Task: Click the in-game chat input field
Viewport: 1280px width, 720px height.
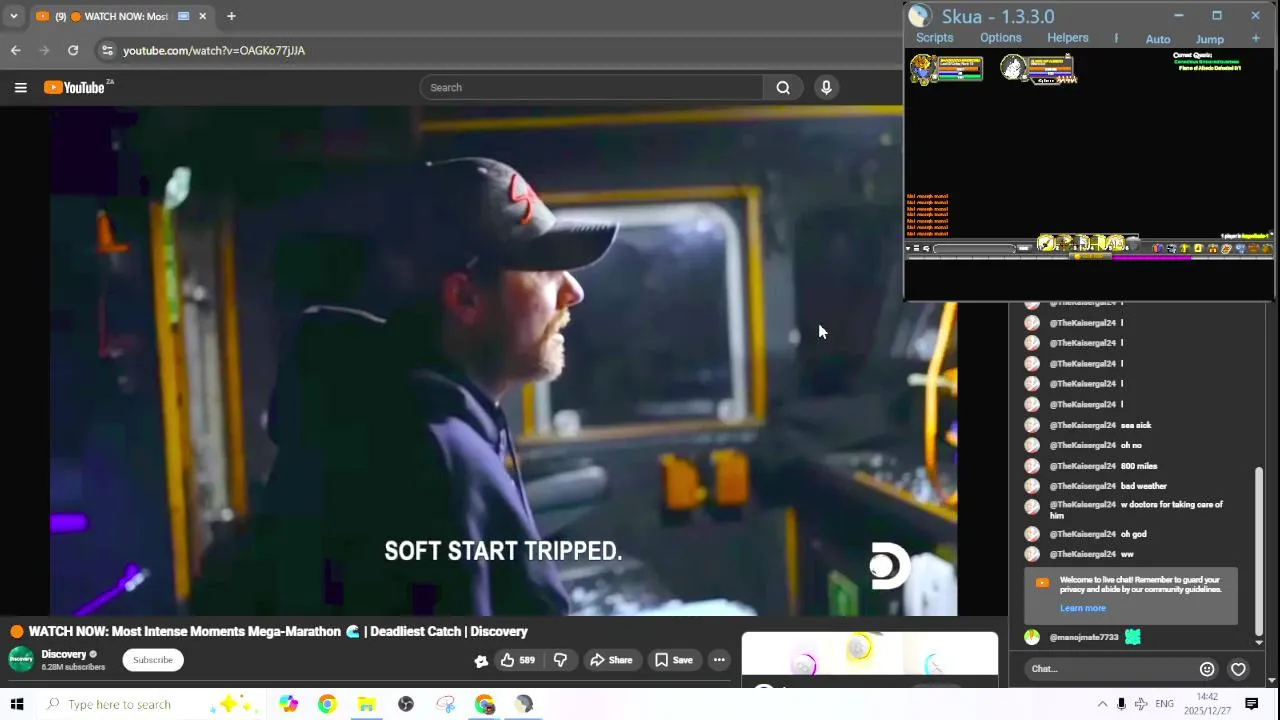Action: pos(974,248)
